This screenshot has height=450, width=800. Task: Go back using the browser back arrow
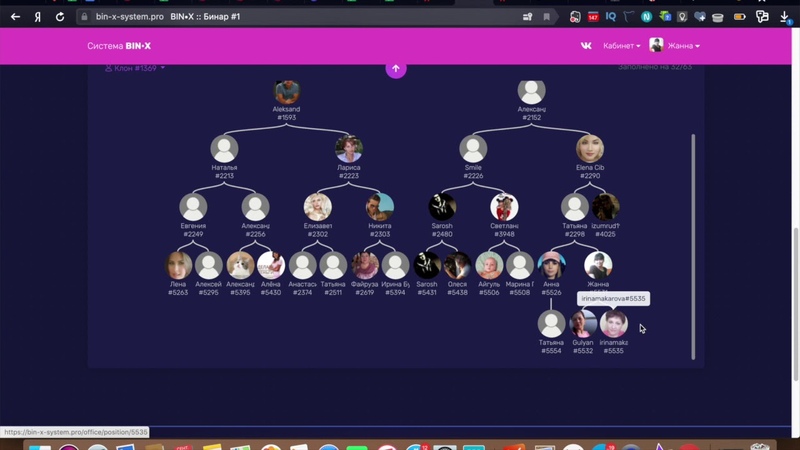[15, 17]
